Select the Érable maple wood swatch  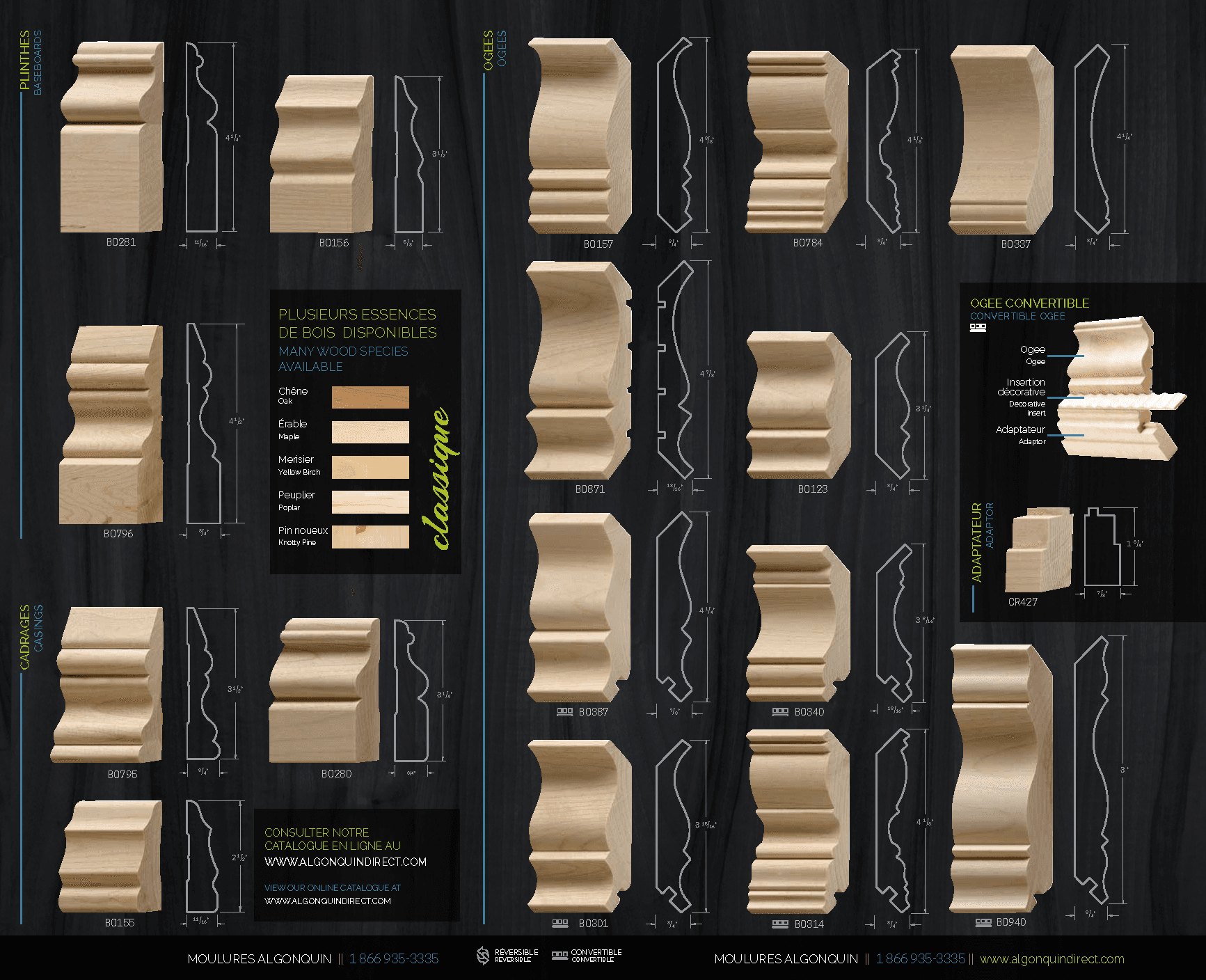tap(370, 432)
